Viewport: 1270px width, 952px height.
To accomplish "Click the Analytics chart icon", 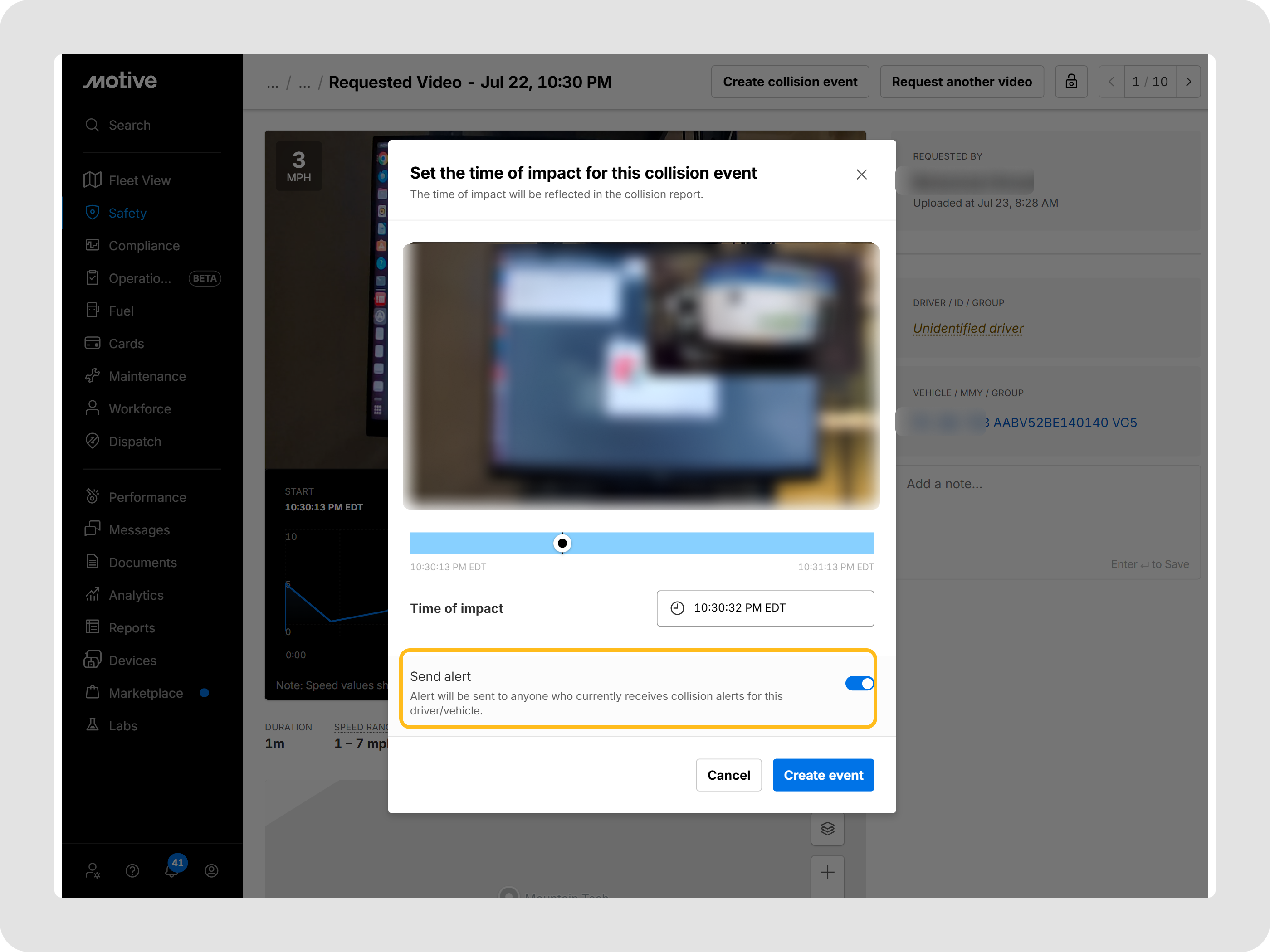I will [93, 594].
